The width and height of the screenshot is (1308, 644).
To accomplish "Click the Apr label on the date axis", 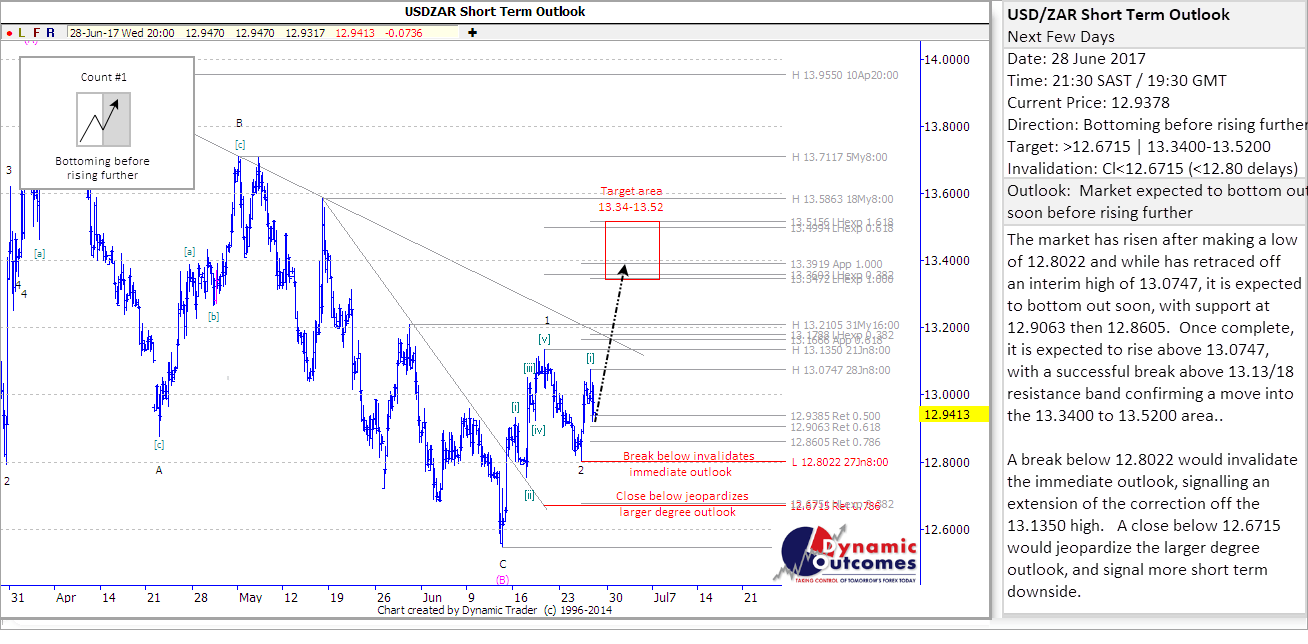I will [x=66, y=597].
